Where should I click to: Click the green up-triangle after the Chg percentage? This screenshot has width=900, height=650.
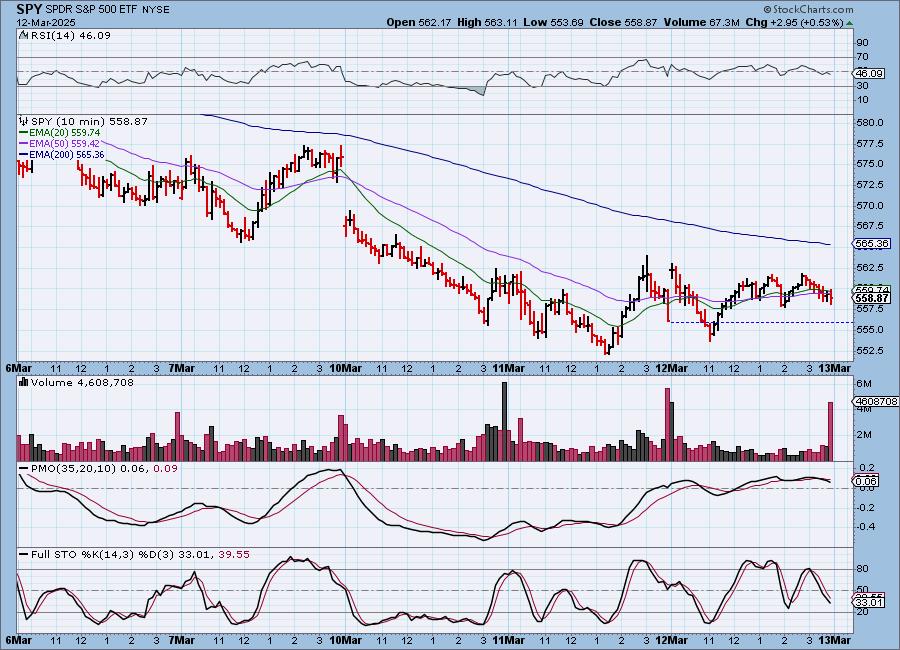point(849,23)
